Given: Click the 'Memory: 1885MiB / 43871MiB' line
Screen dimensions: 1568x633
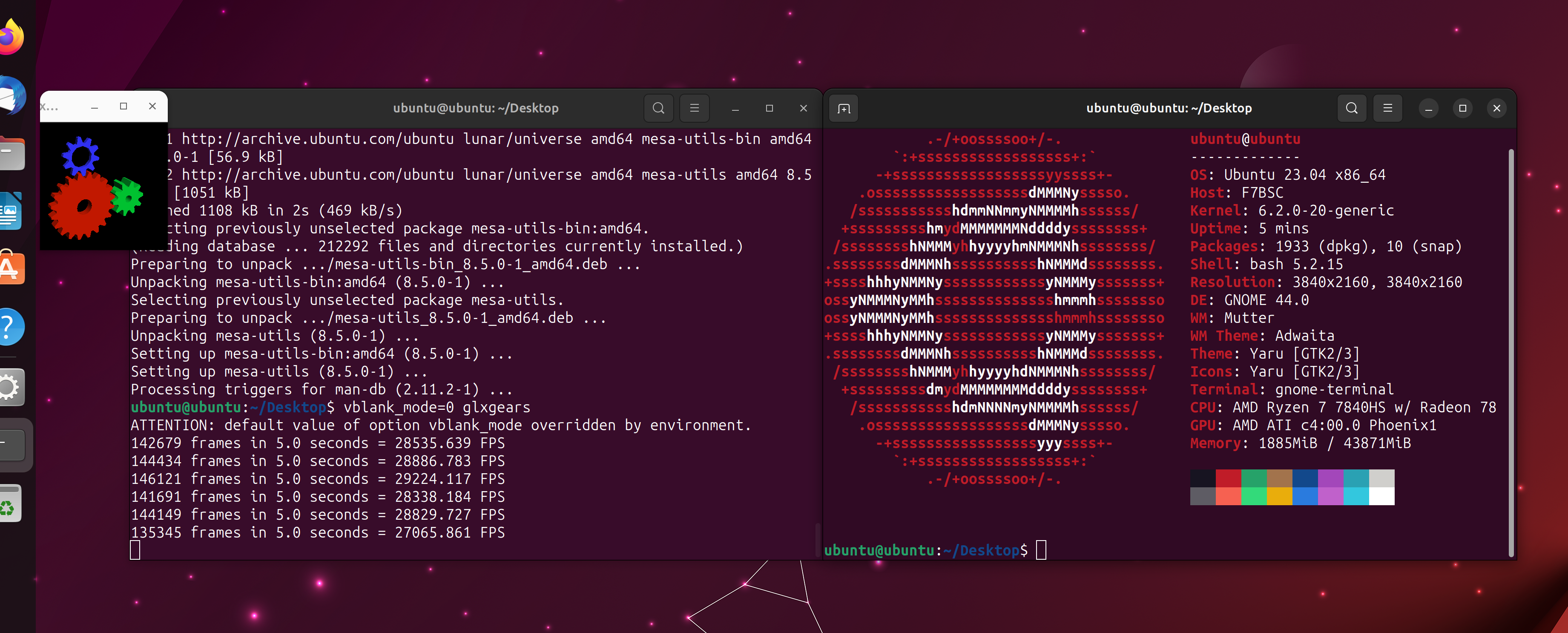Looking at the screenshot, I should (x=1300, y=443).
